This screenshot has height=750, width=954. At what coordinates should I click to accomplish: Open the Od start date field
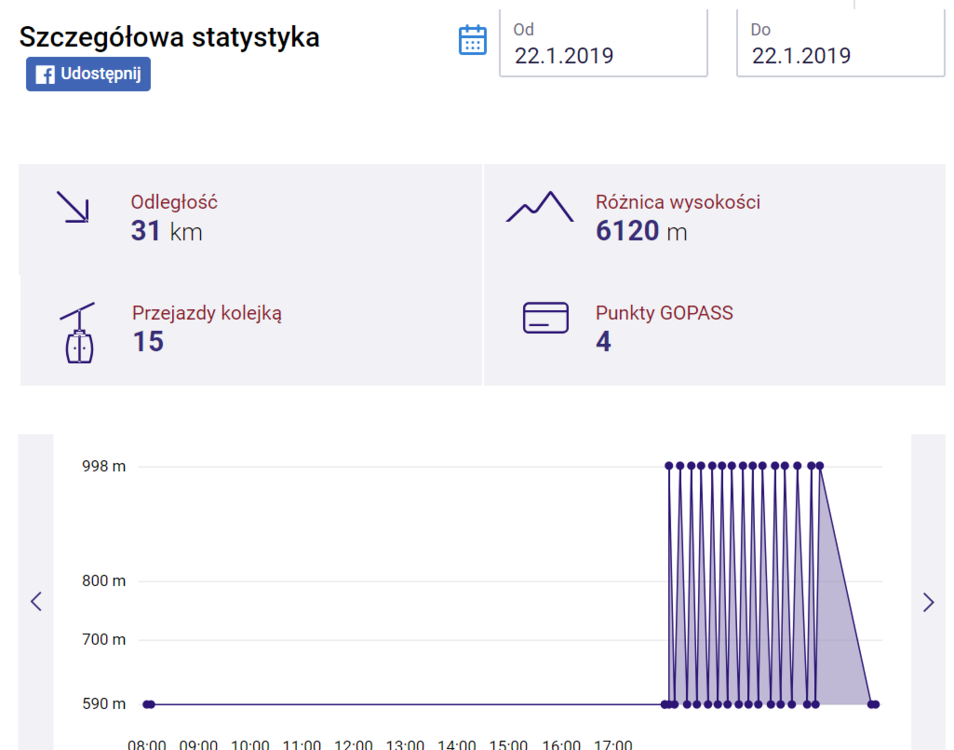coord(603,43)
